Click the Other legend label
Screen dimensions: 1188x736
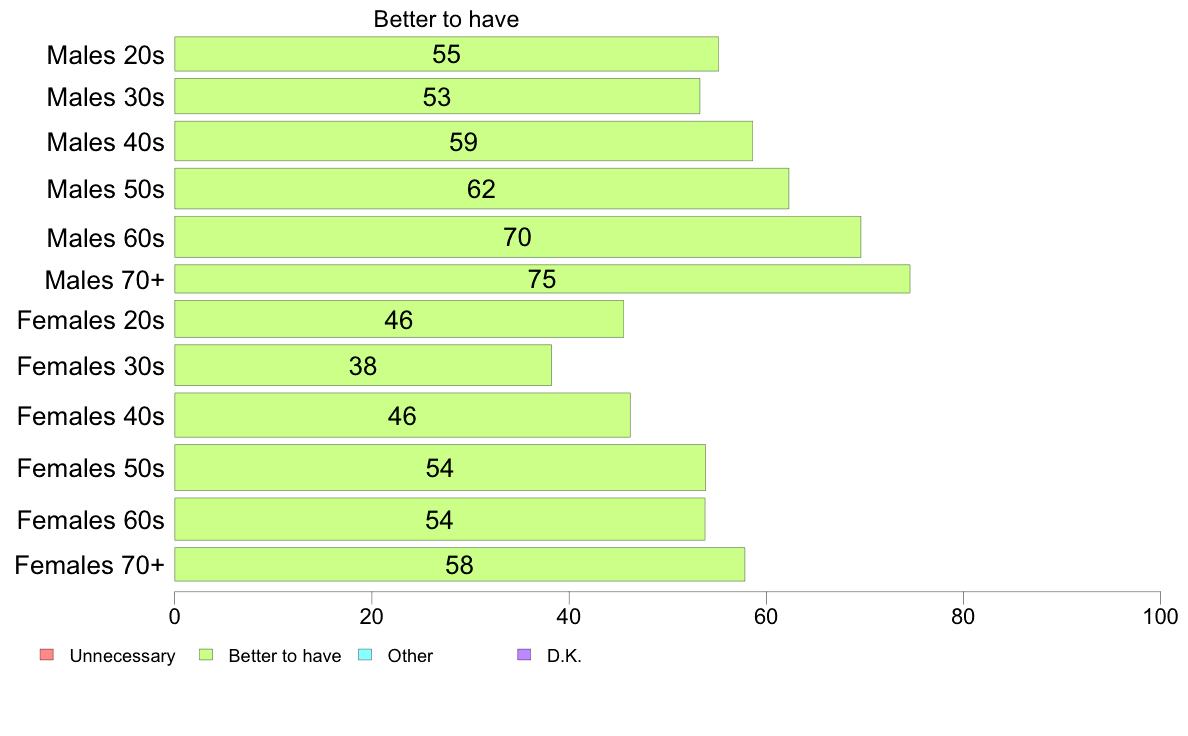410,656
